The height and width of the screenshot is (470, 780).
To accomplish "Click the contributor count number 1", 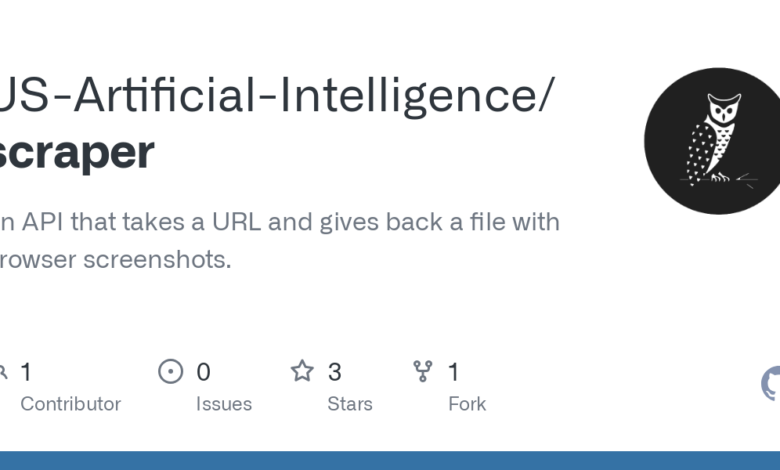I will coord(26,372).
